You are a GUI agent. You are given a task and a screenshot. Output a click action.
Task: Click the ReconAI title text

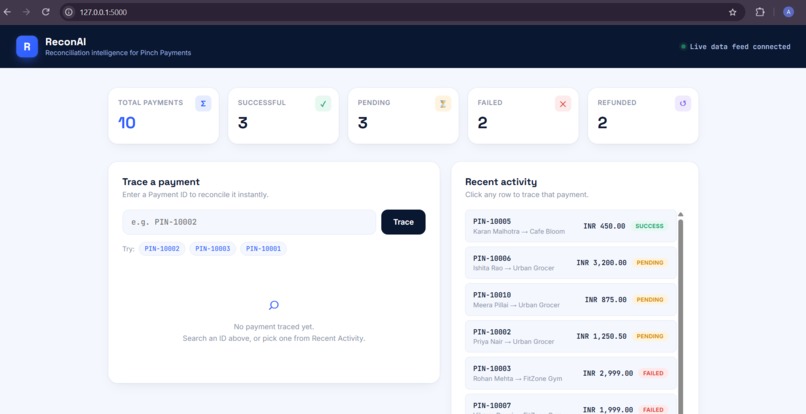(65, 42)
